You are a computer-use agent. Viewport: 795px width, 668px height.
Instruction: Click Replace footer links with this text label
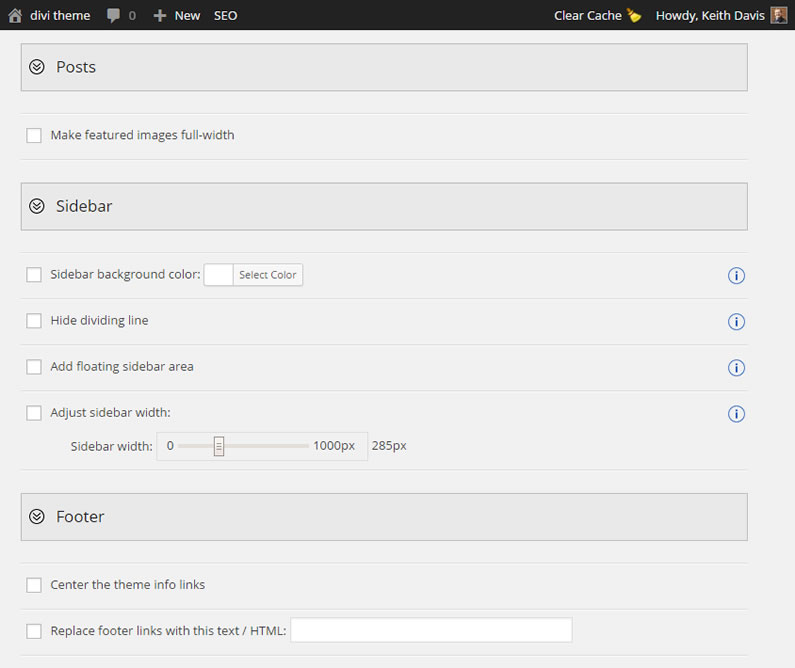point(168,631)
